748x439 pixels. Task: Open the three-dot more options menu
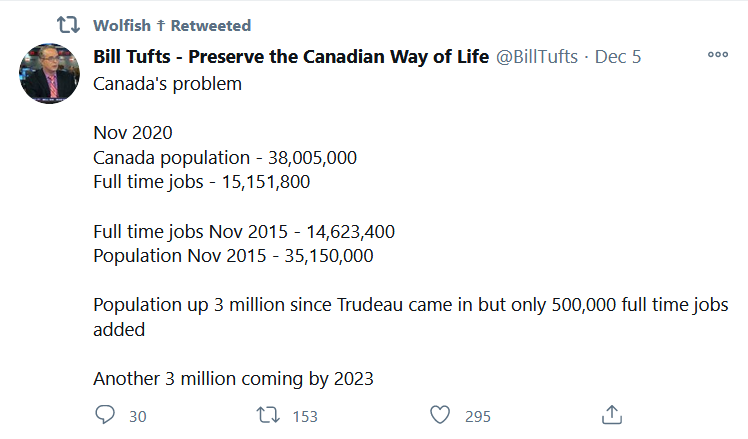[717, 55]
